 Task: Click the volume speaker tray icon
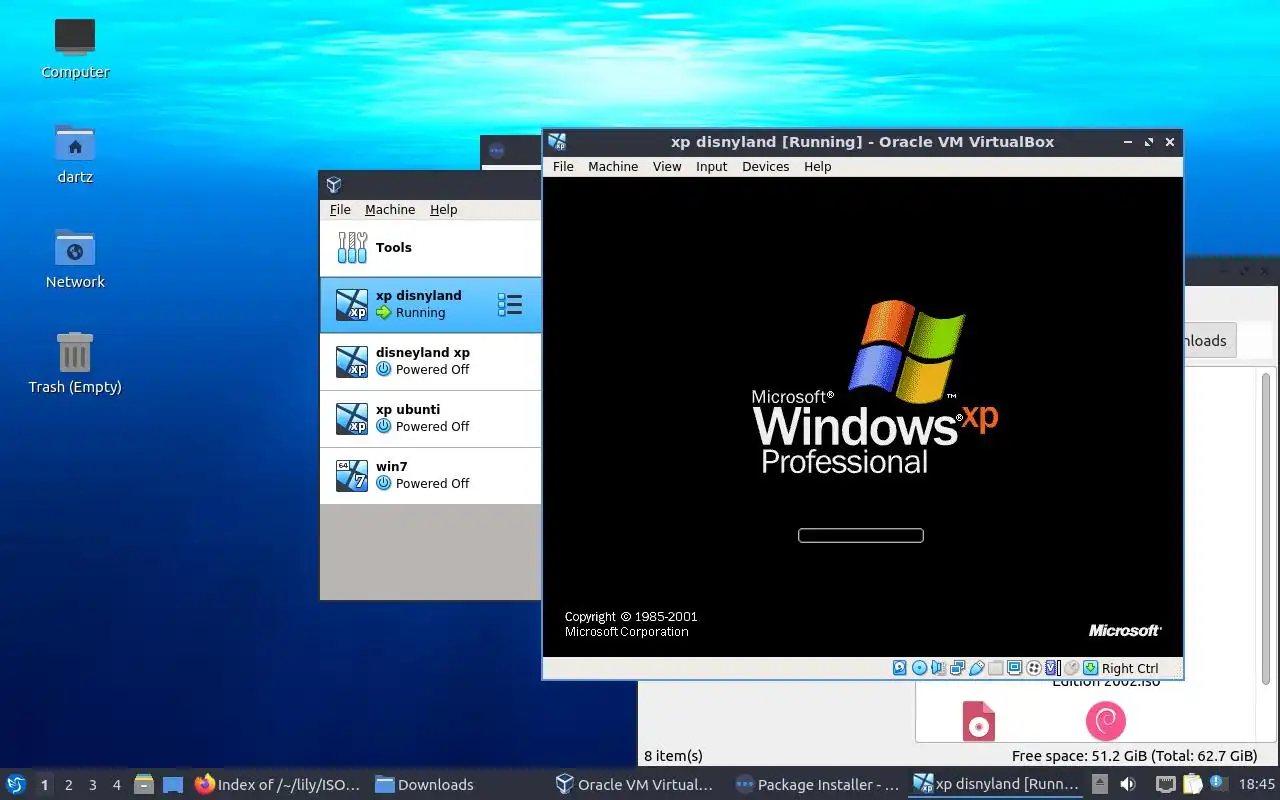1128,784
